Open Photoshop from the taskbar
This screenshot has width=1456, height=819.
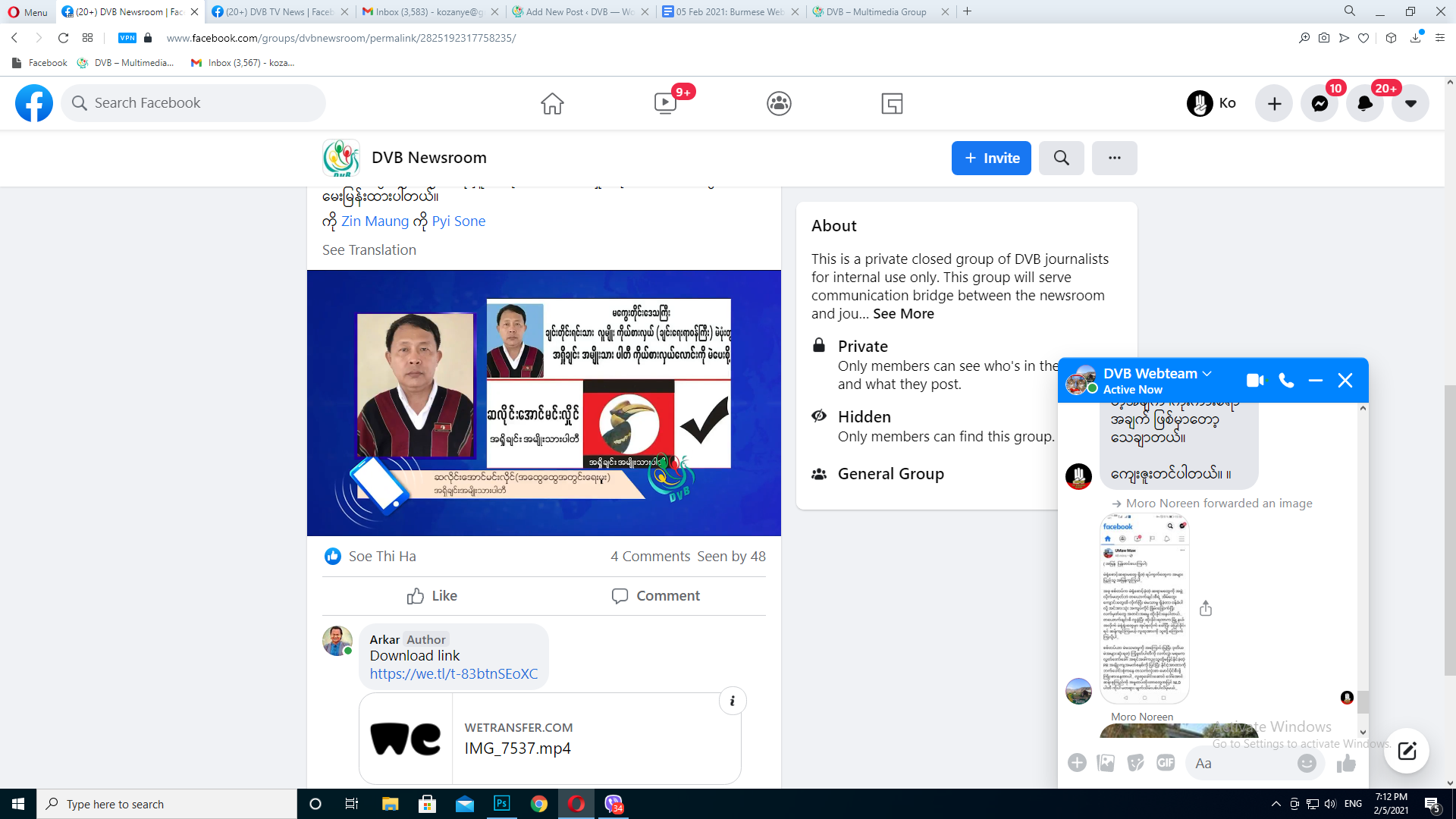coord(502,804)
